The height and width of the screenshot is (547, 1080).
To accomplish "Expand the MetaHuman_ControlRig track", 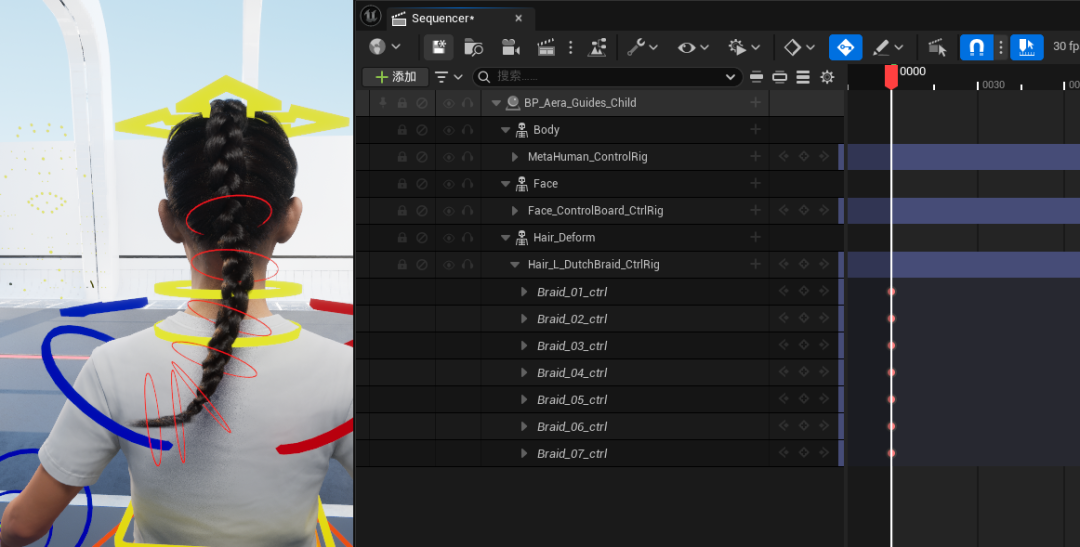I will tap(515, 157).
